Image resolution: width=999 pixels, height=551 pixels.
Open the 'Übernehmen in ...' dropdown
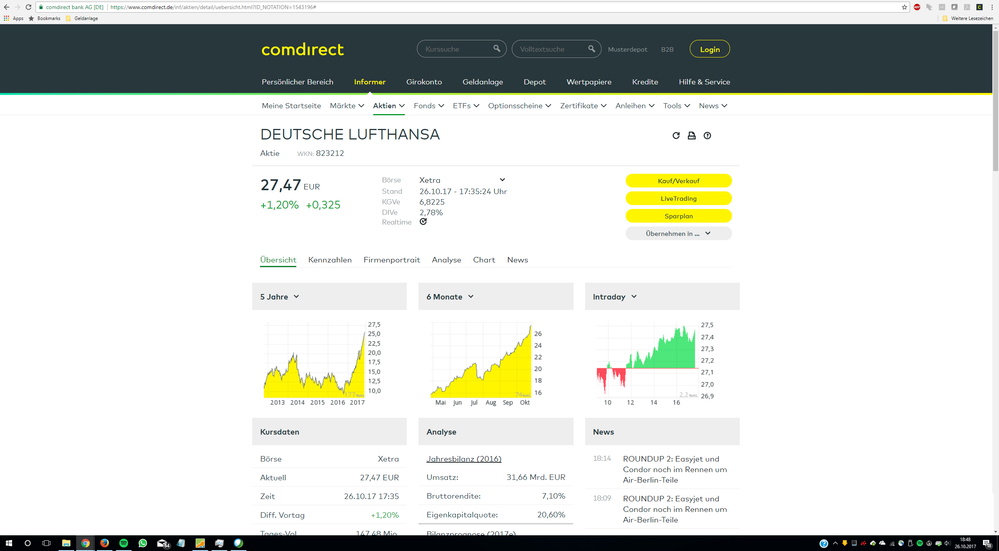(678, 233)
